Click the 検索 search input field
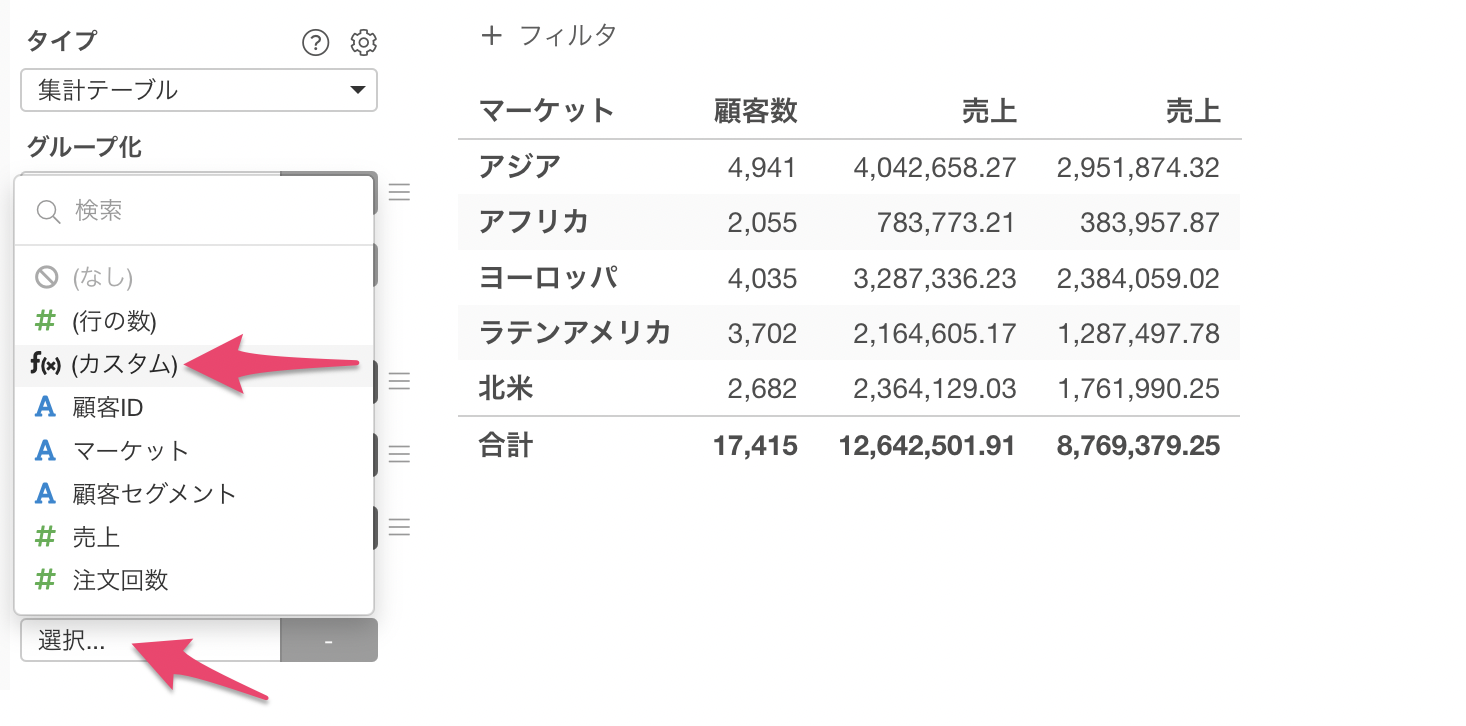 195,211
